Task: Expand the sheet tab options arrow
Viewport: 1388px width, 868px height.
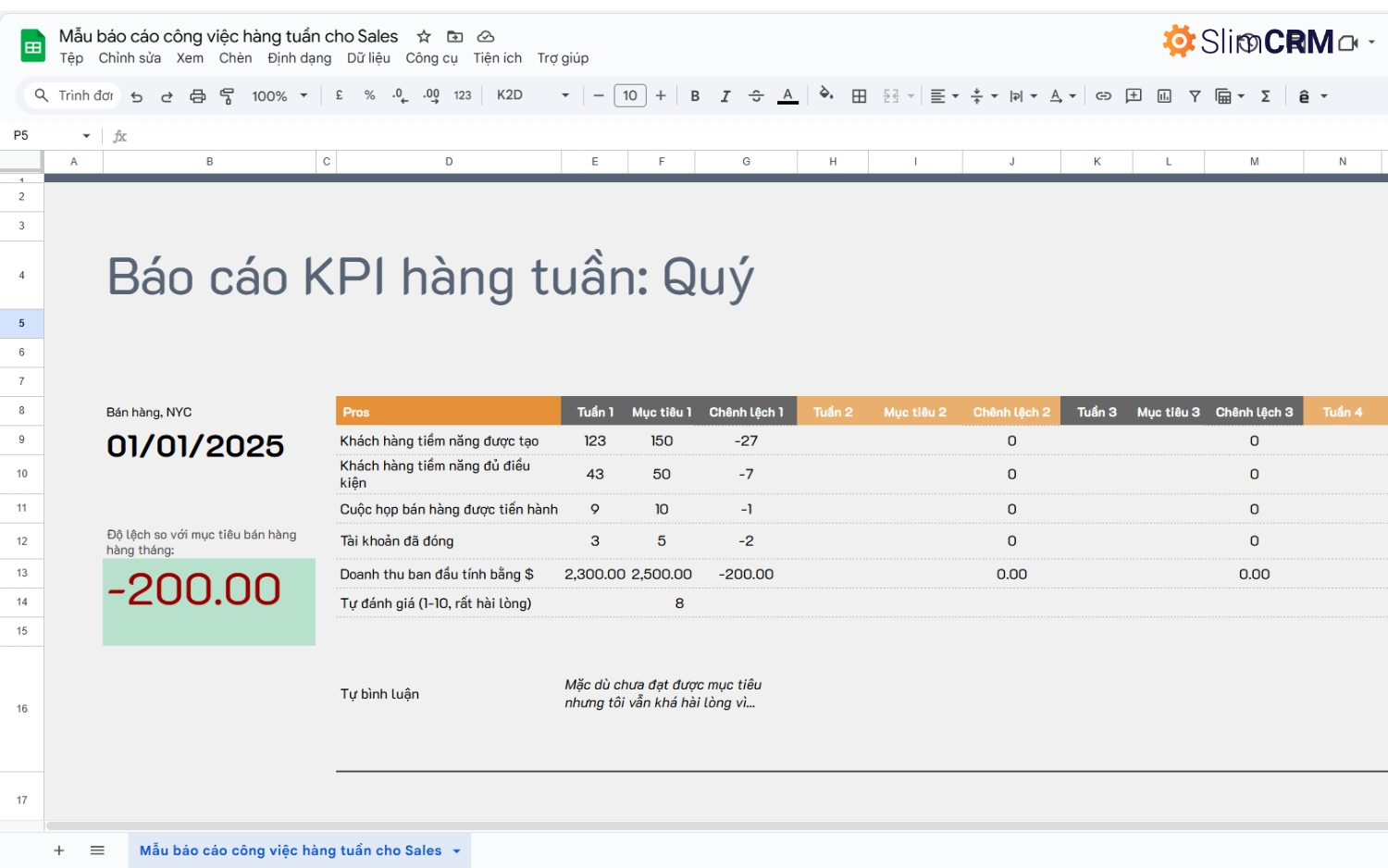Action: (456, 851)
